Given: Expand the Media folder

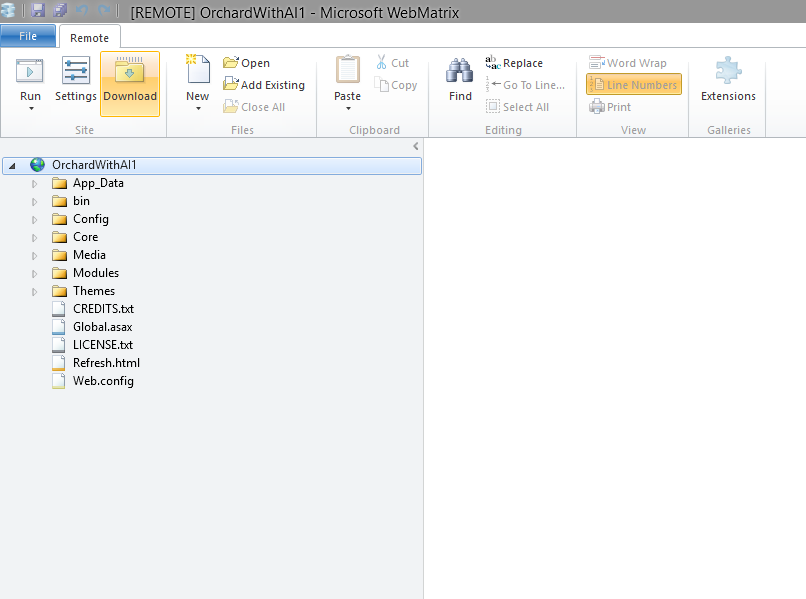Looking at the screenshot, I should [x=34, y=256].
